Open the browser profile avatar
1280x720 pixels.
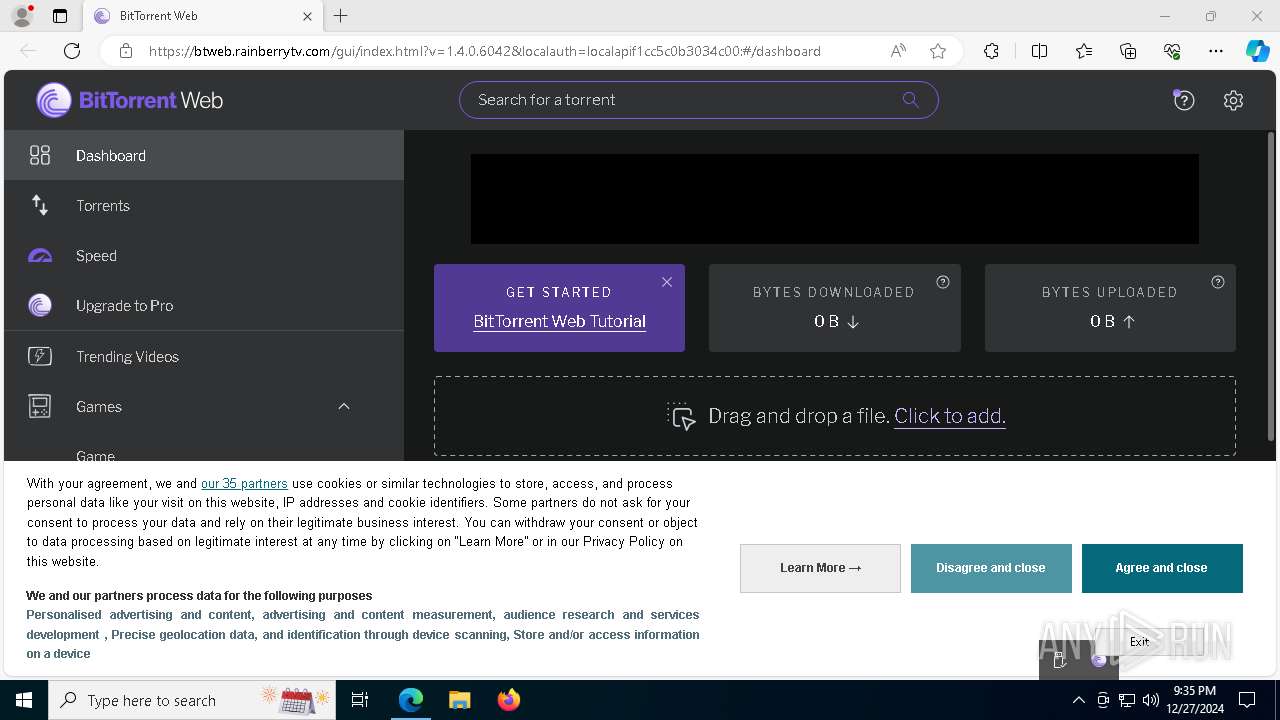[x=21, y=16]
